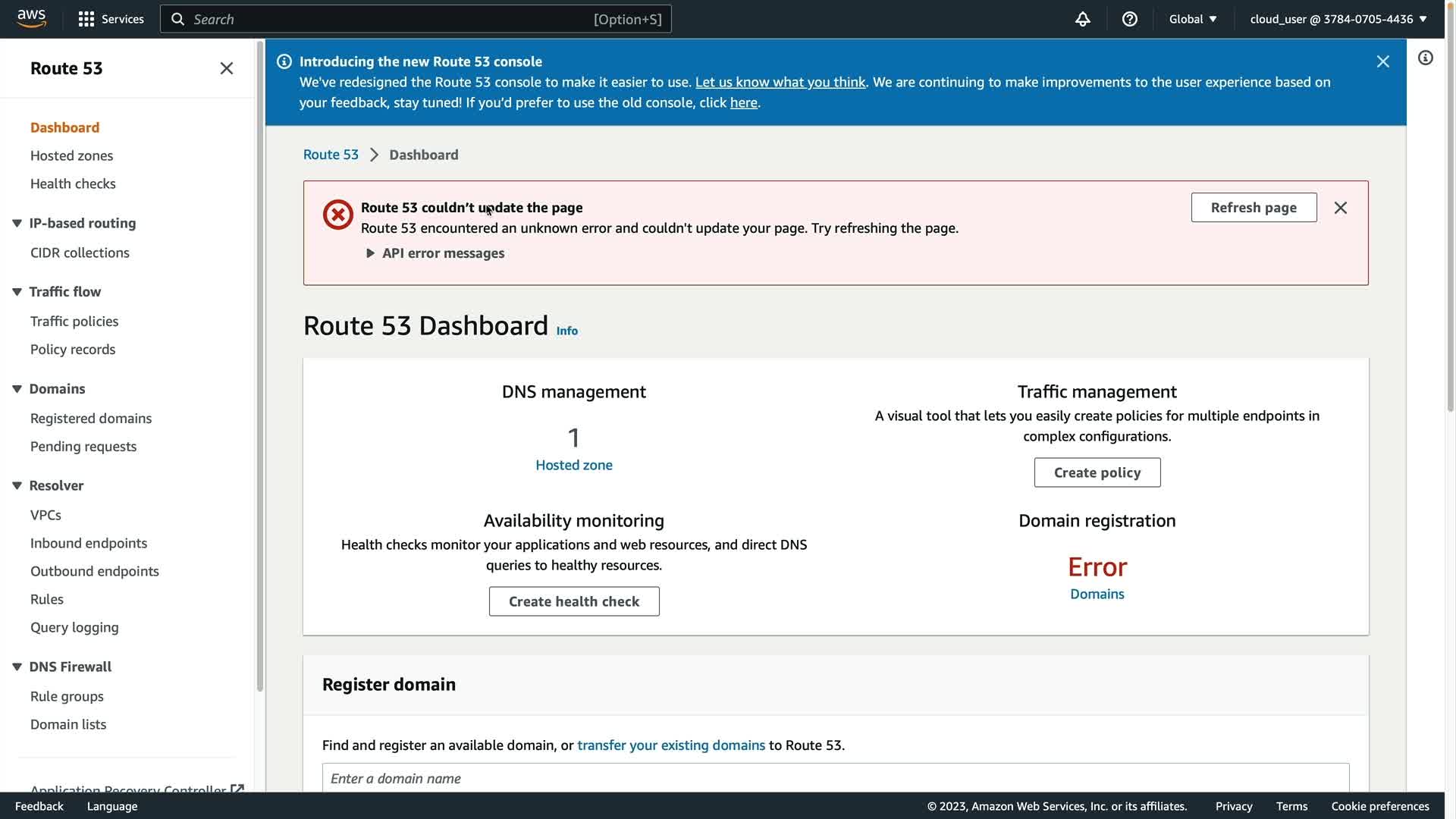Collapse the Traffic flow sidebar section
Screen dimensions: 1456x819
17,292
